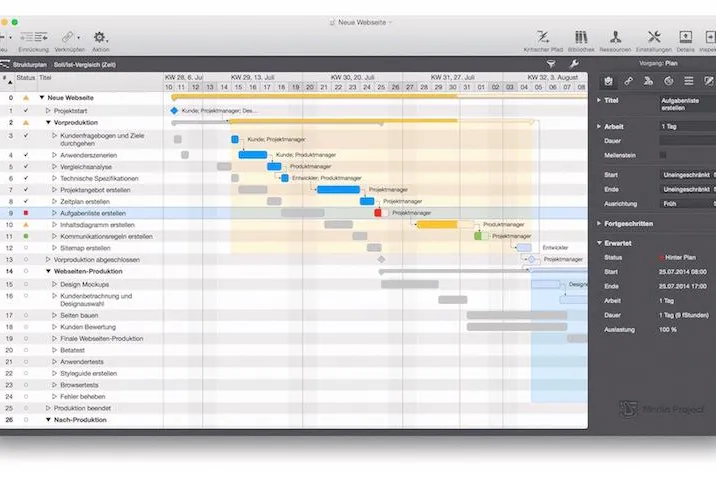Expand the Fortgeschritten section
716x477 pixels.
pos(599,224)
